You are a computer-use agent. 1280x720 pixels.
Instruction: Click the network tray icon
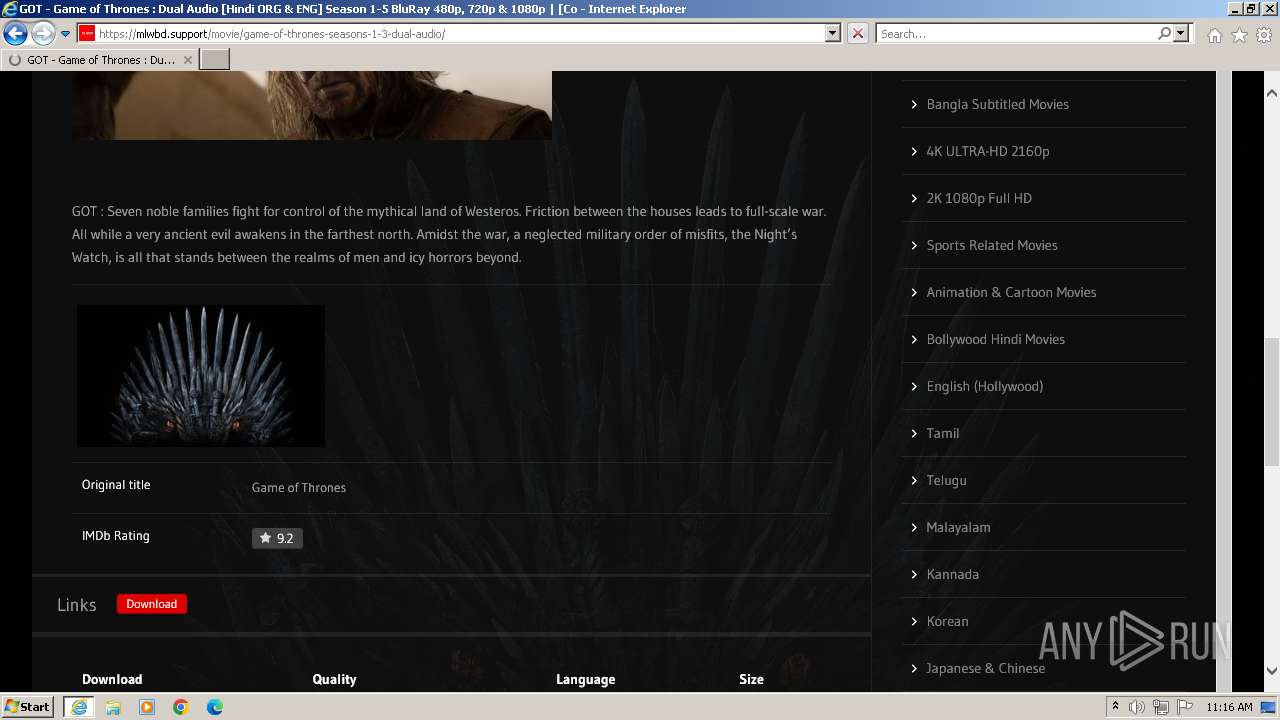pyautogui.click(x=1161, y=707)
